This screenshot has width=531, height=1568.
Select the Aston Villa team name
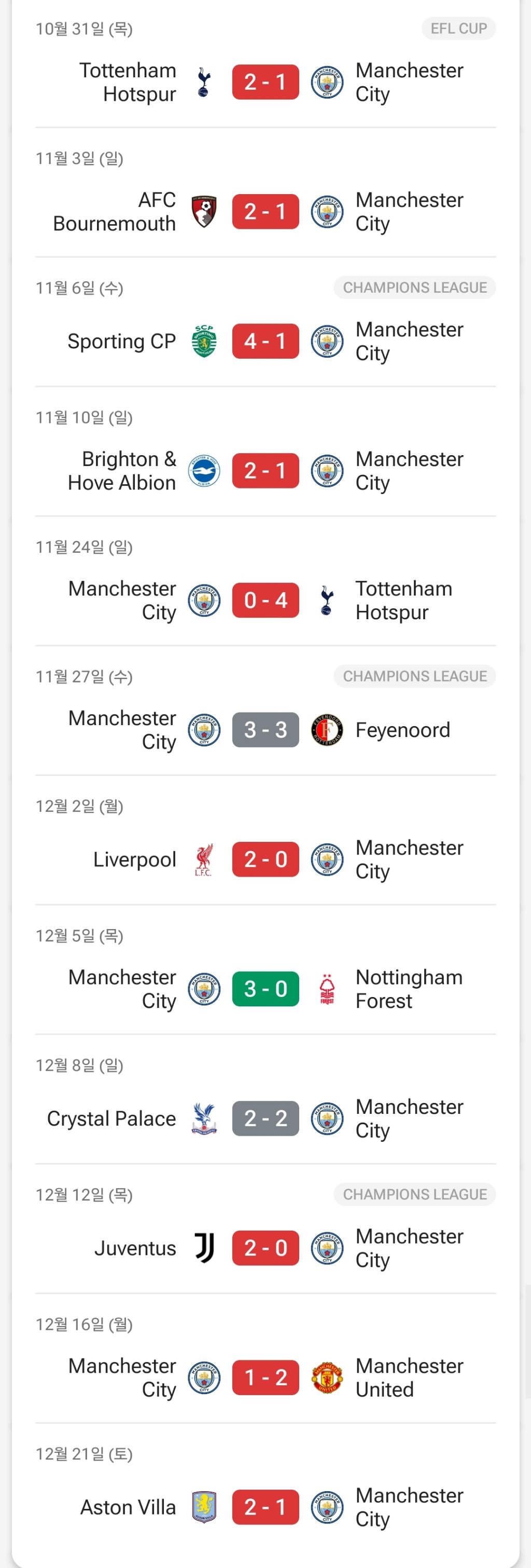pyautogui.click(x=128, y=1507)
